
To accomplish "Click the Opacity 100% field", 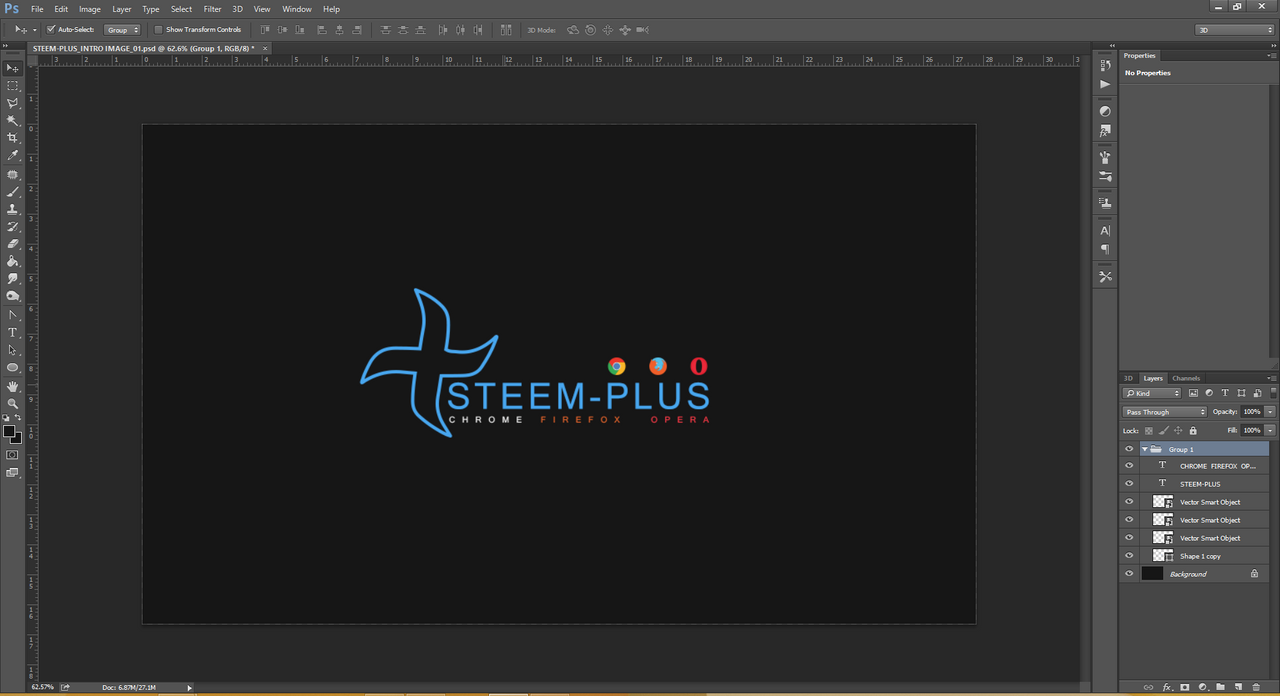I will pos(1252,412).
